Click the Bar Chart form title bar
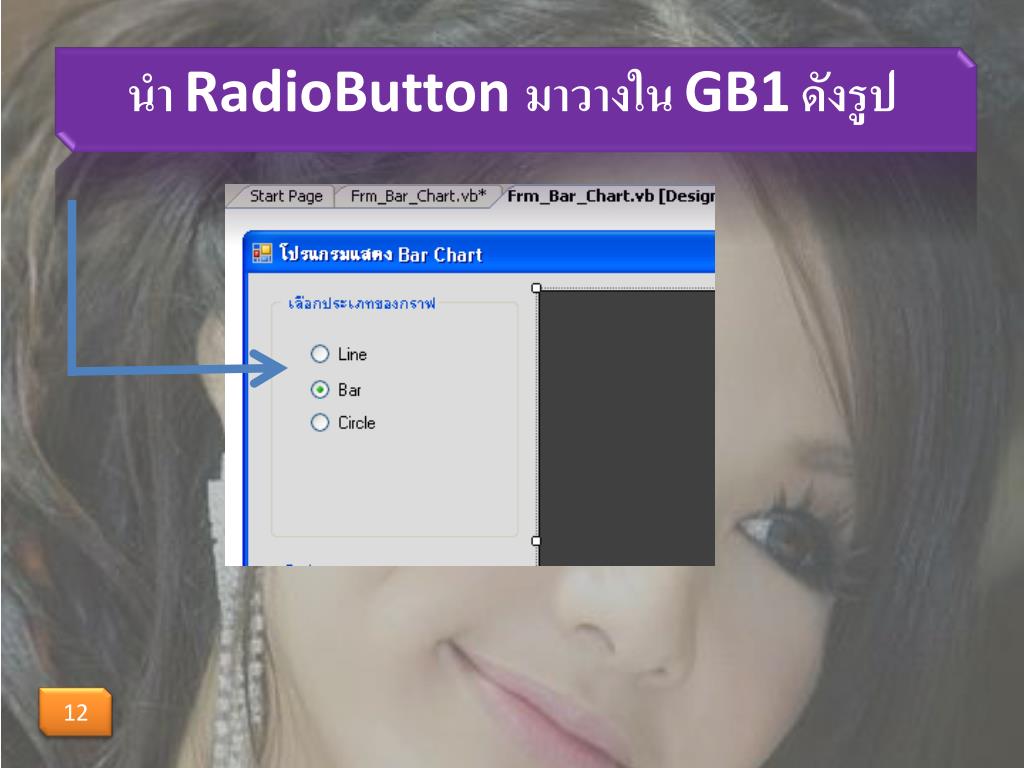 pyautogui.click(x=479, y=253)
